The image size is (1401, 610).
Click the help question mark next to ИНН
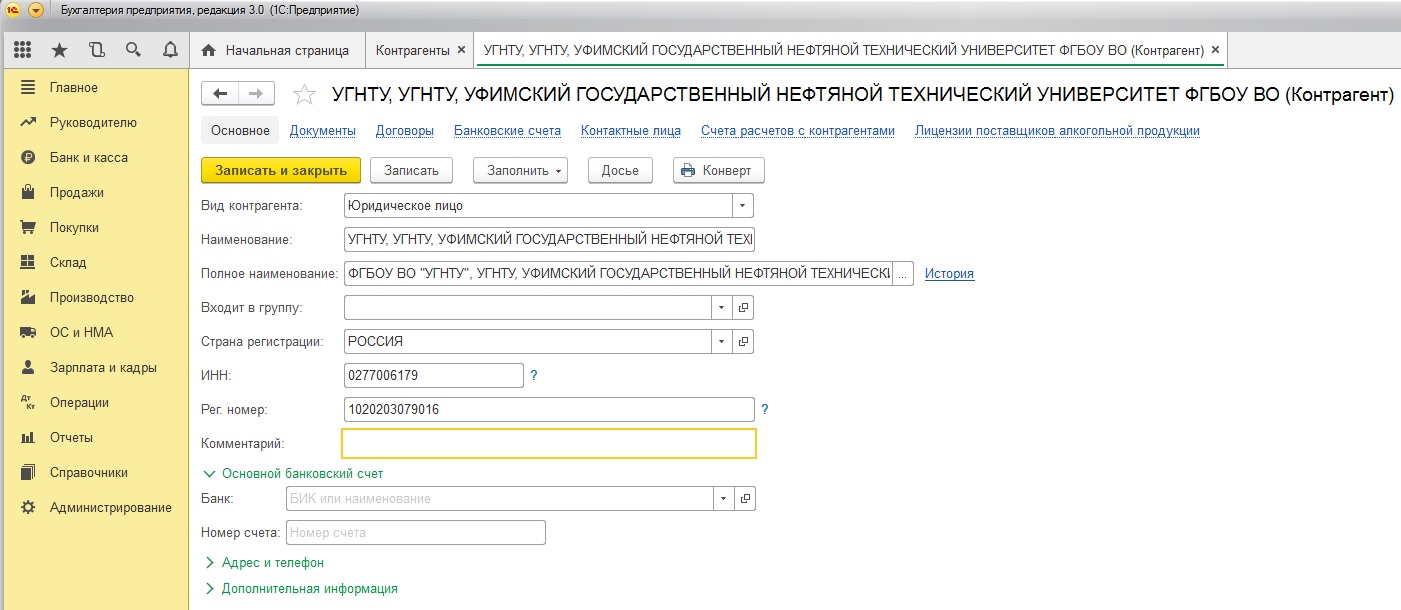(534, 376)
